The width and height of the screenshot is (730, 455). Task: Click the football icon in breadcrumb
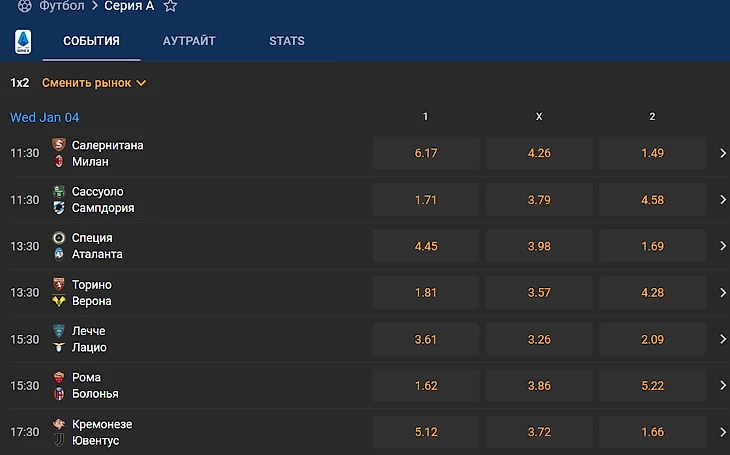coord(25,6)
